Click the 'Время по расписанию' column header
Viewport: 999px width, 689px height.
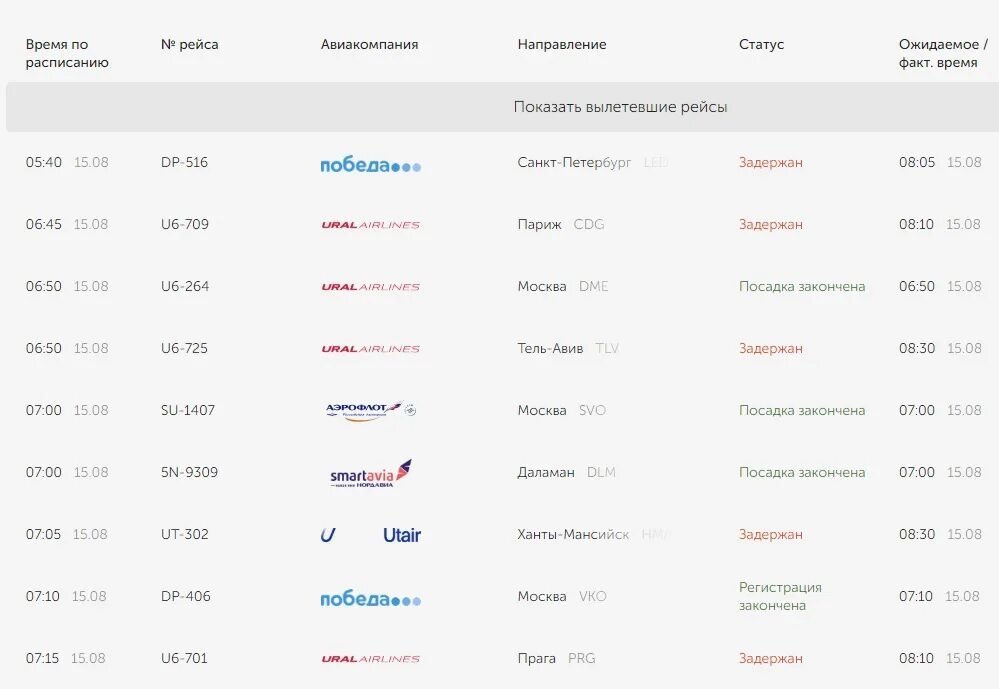(67, 54)
